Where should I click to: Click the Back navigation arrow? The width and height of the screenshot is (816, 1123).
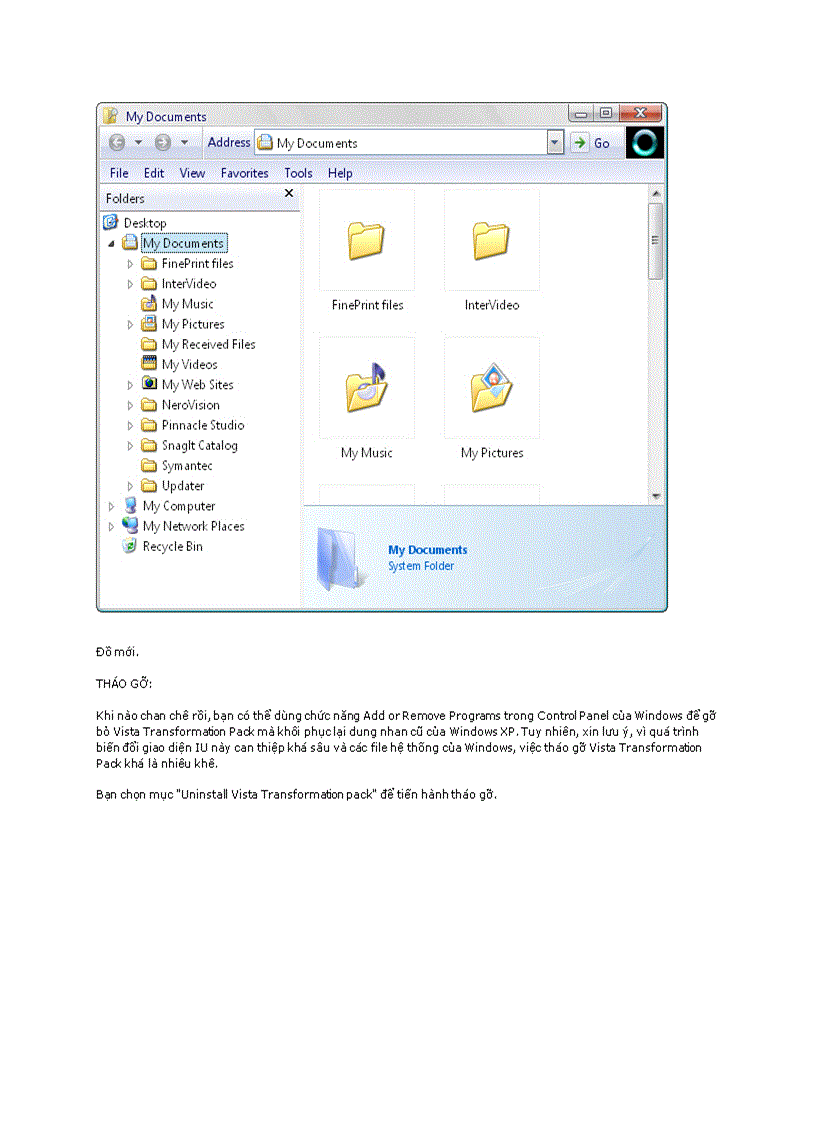click(119, 142)
